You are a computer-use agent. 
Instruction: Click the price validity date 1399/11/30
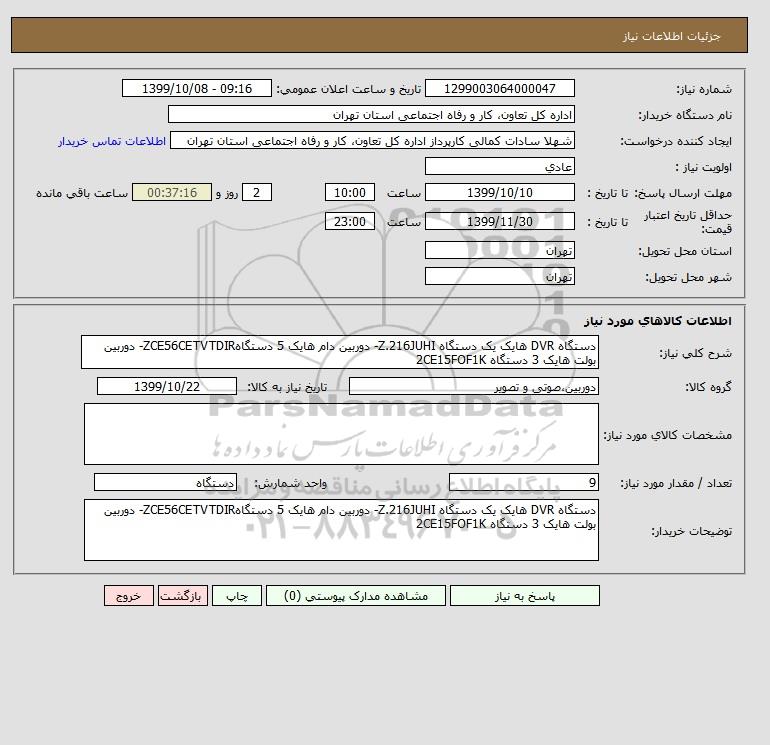tap(499, 221)
